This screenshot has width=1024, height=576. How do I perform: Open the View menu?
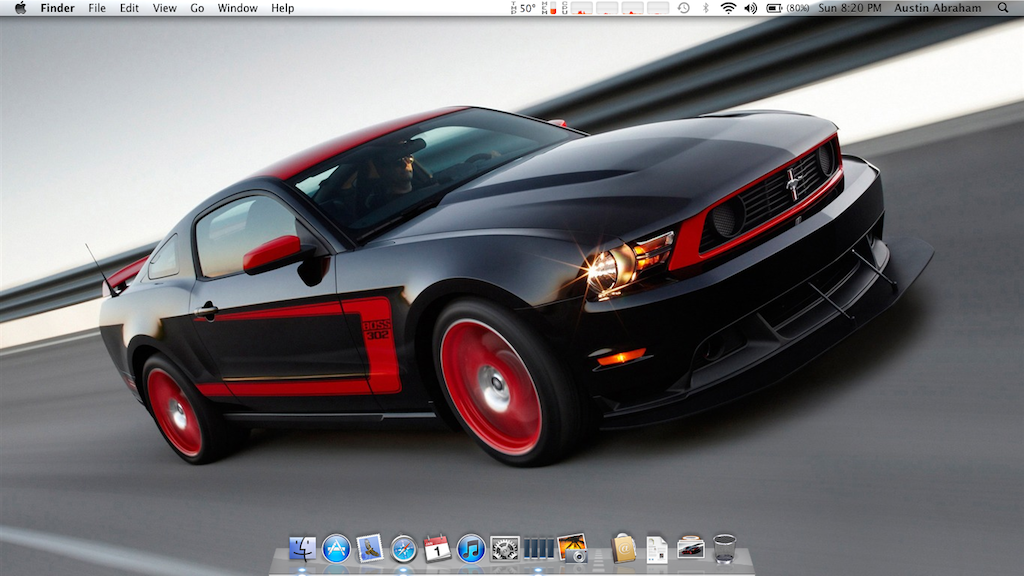pyautogui.click(x=165, y=8)
